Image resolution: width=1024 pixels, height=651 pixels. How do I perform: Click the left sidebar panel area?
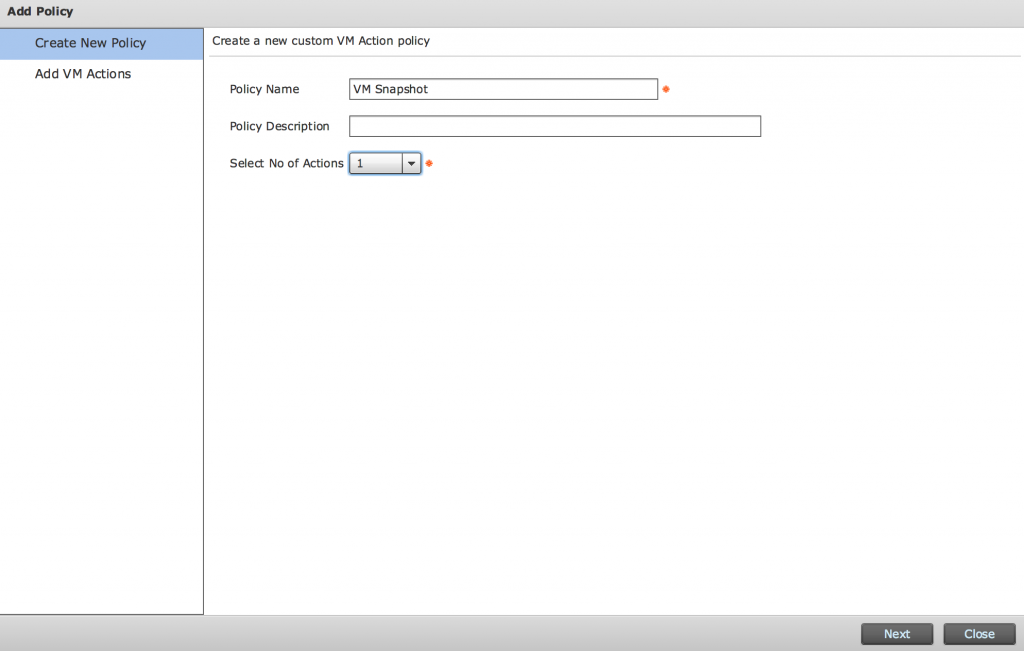pos(100,350)
